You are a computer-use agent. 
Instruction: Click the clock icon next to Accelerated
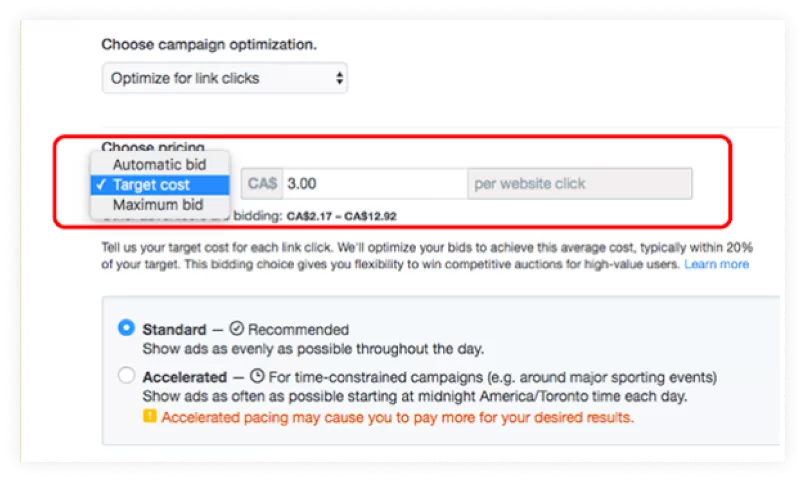(257, 377)
